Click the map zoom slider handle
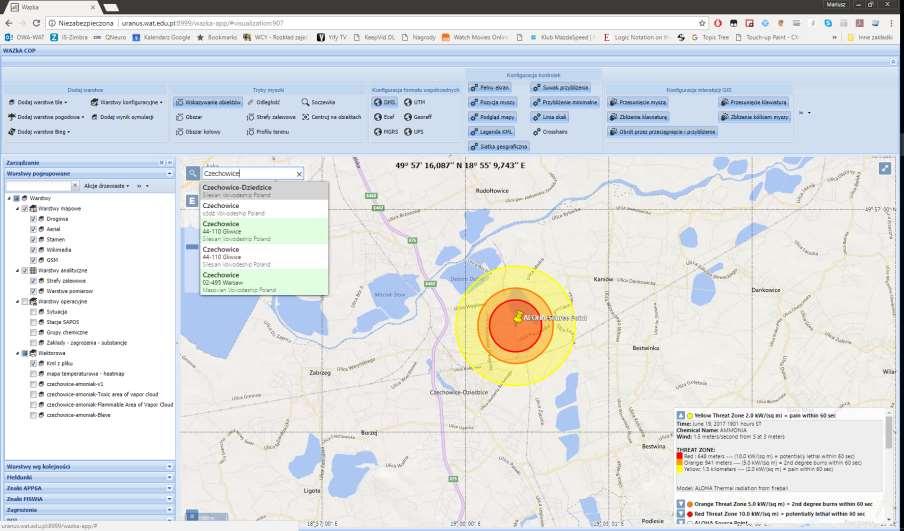Viewport: 904px width, 531px height. 192,247
